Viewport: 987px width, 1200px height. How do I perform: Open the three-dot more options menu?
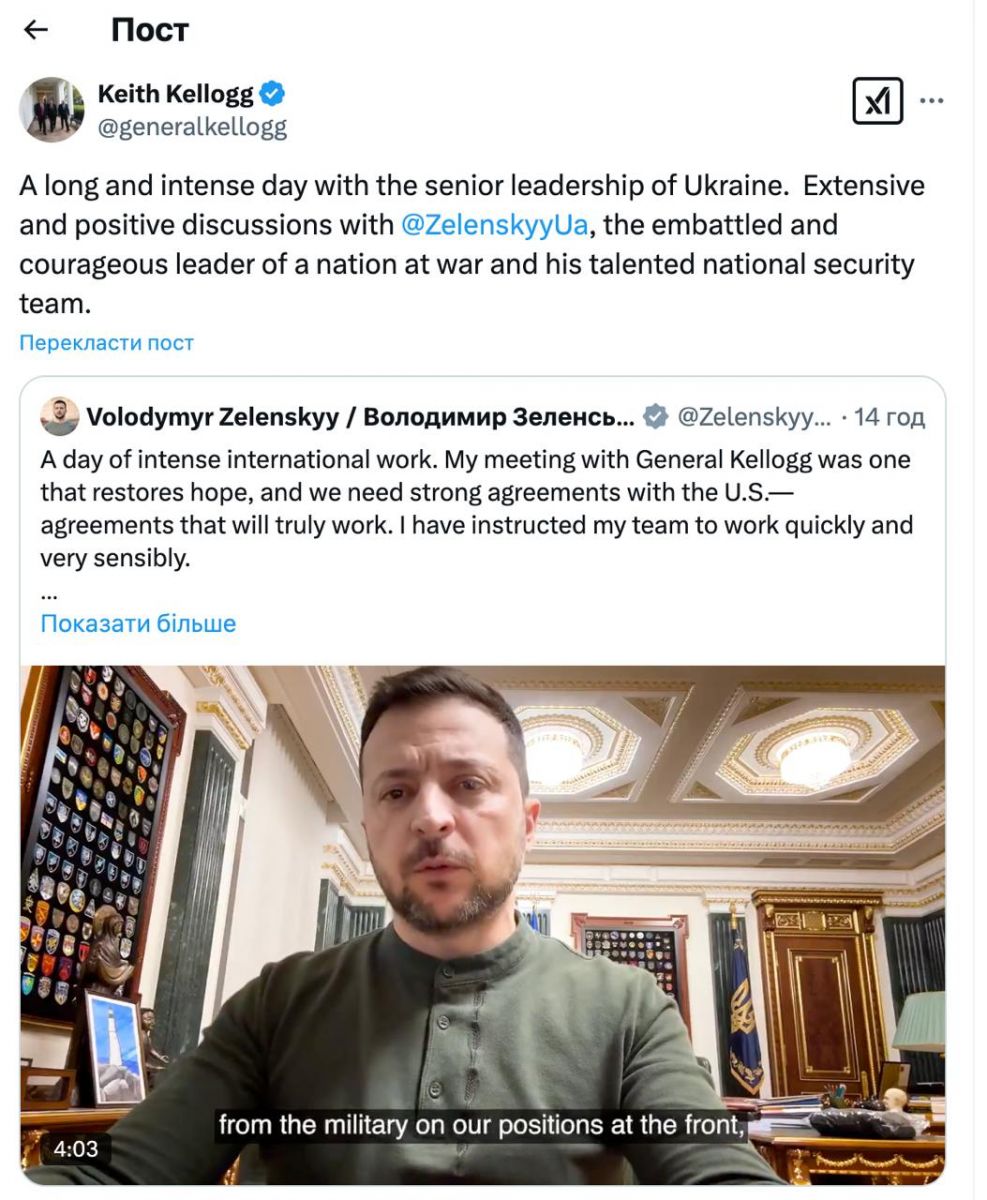931,101
